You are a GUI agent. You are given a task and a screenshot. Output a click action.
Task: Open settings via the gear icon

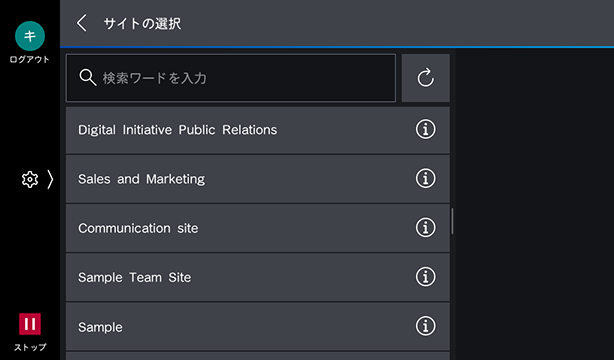click(30, 179)
